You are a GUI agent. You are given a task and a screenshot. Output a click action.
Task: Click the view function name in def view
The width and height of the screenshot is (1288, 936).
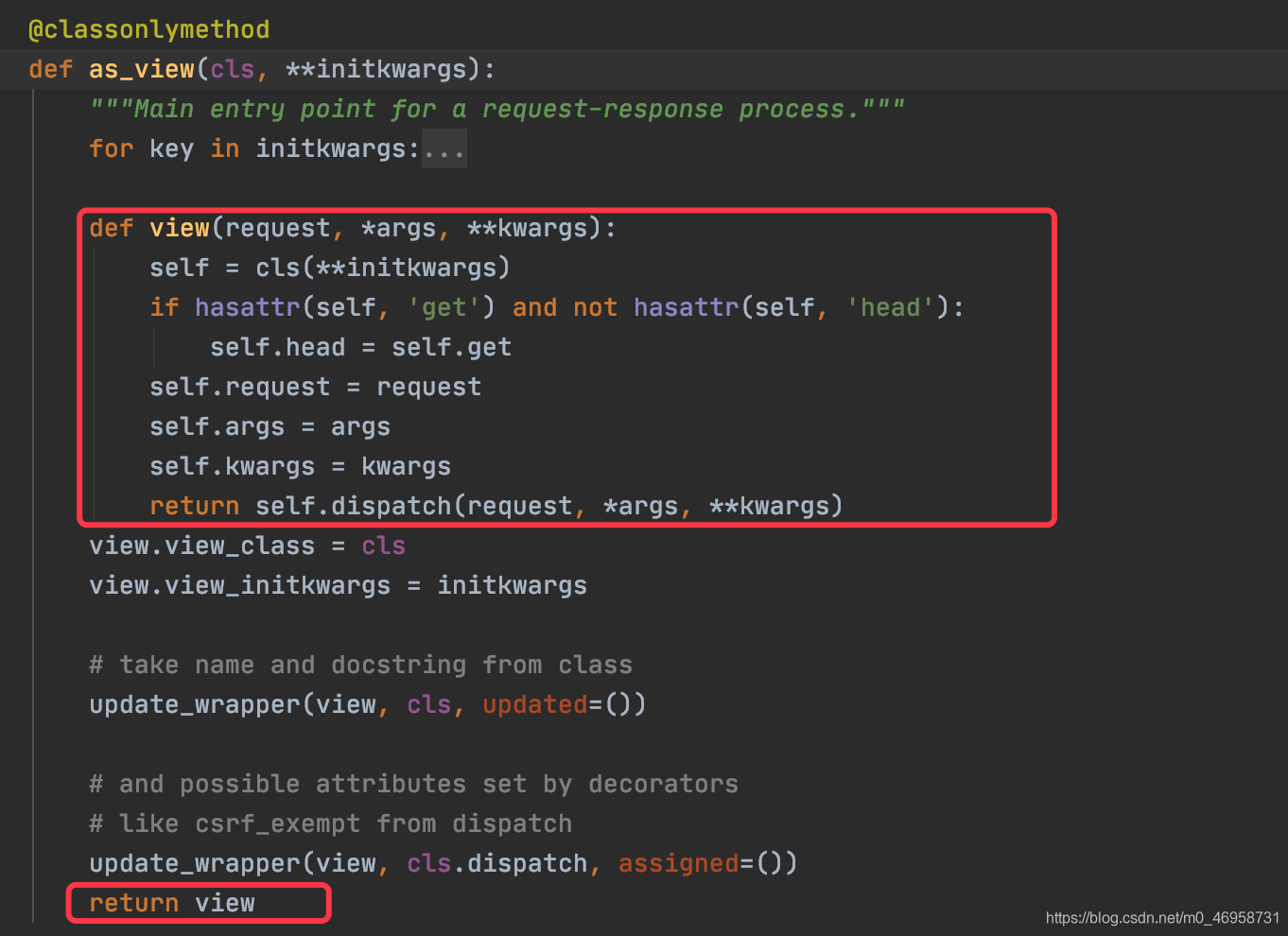[180, 228]
